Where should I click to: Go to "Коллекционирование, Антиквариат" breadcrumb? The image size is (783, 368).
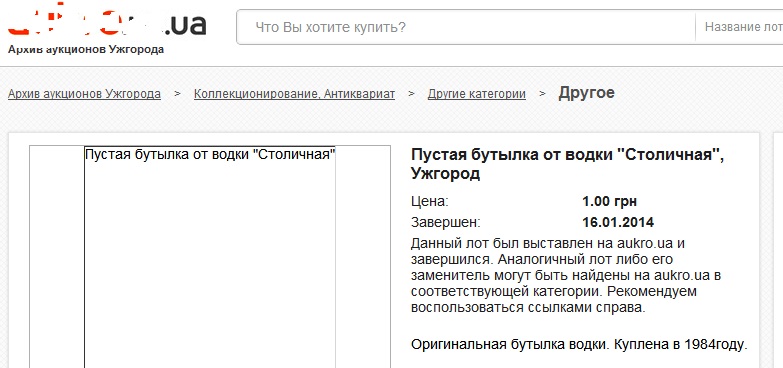pos(295,94)
